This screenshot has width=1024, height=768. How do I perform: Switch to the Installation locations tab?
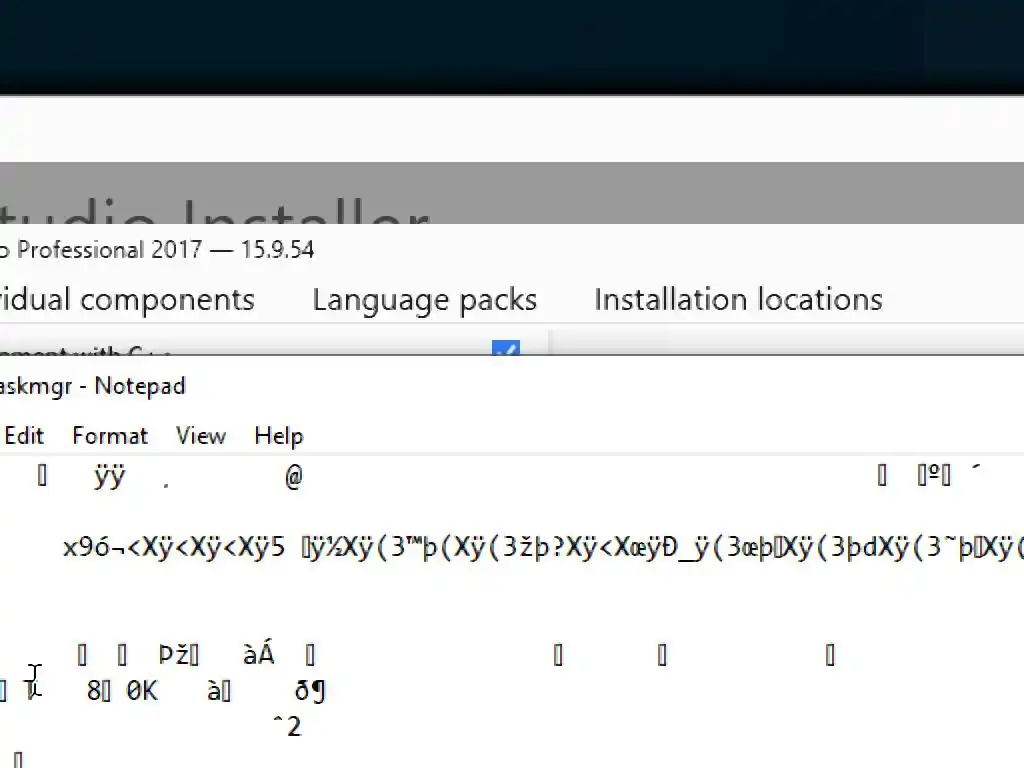[x=738, y=299]
